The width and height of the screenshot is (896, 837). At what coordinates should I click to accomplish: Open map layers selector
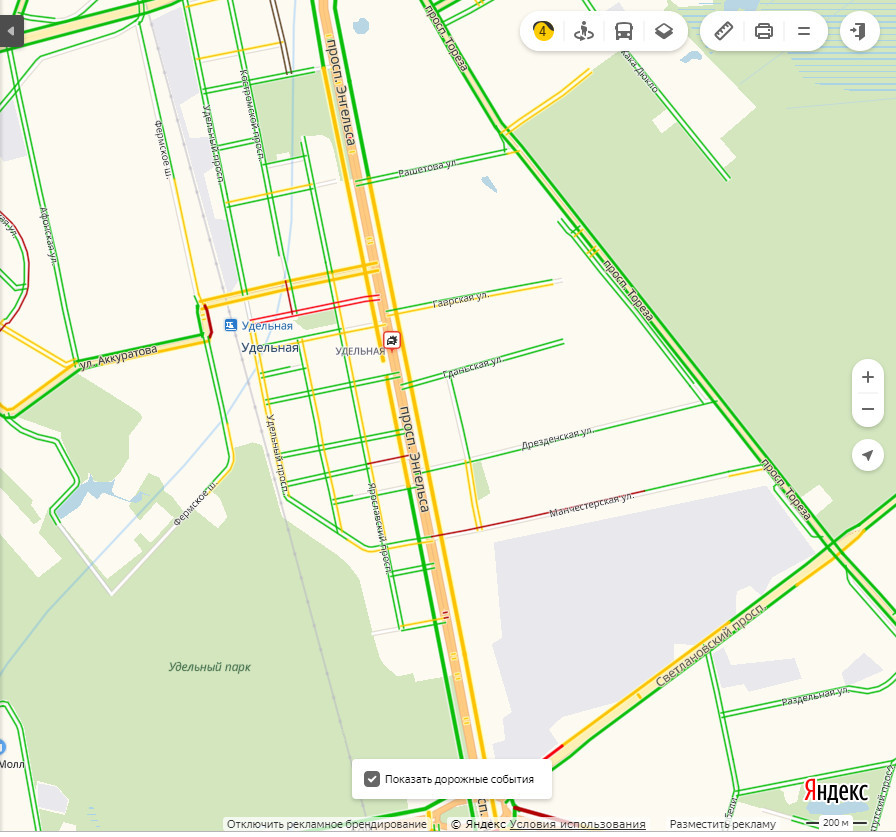663,31
